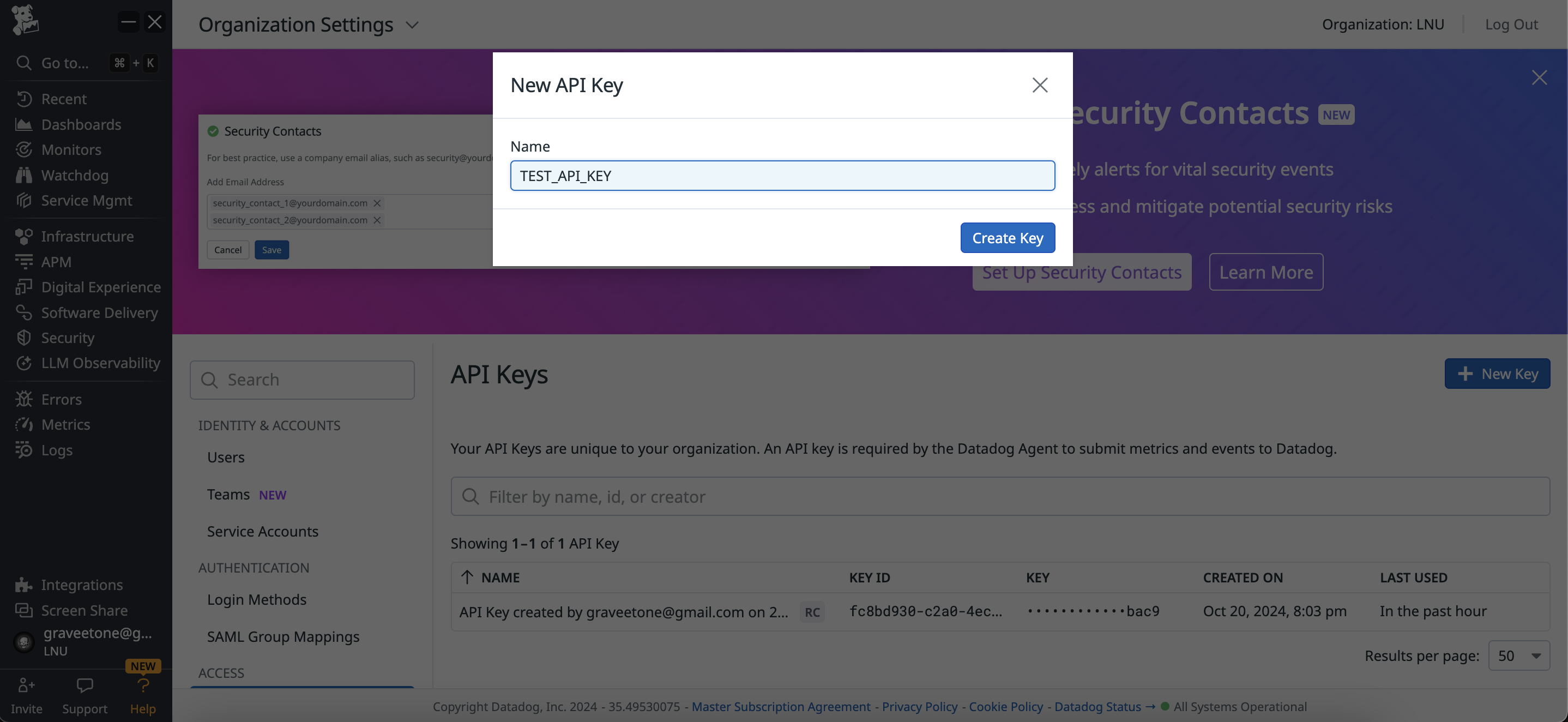Click the Monitors sidebar icon

tap(24, 150)
